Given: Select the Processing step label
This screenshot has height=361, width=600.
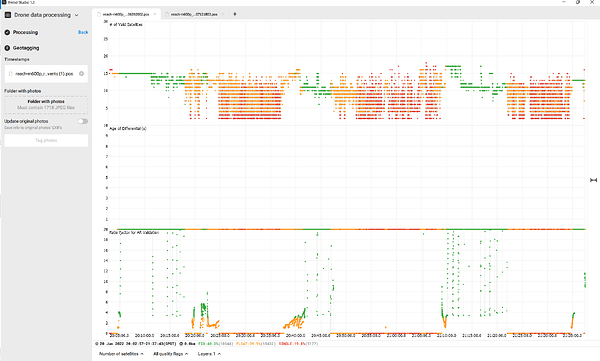Looking at the screenshot, I should 25,33.
